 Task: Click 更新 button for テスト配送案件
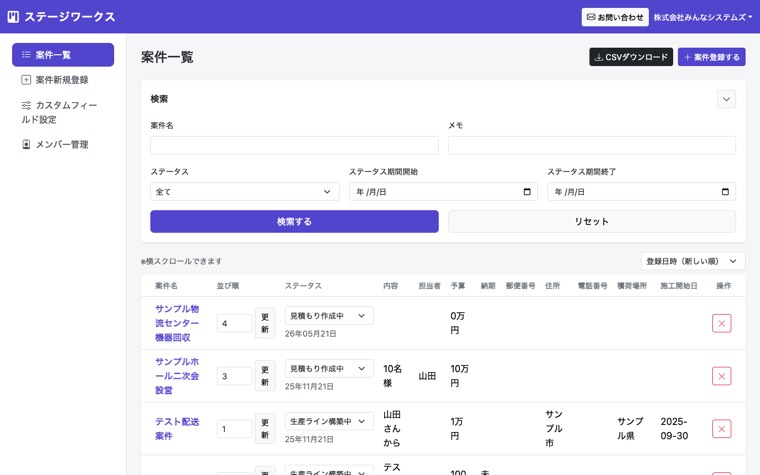click(265, 429)
